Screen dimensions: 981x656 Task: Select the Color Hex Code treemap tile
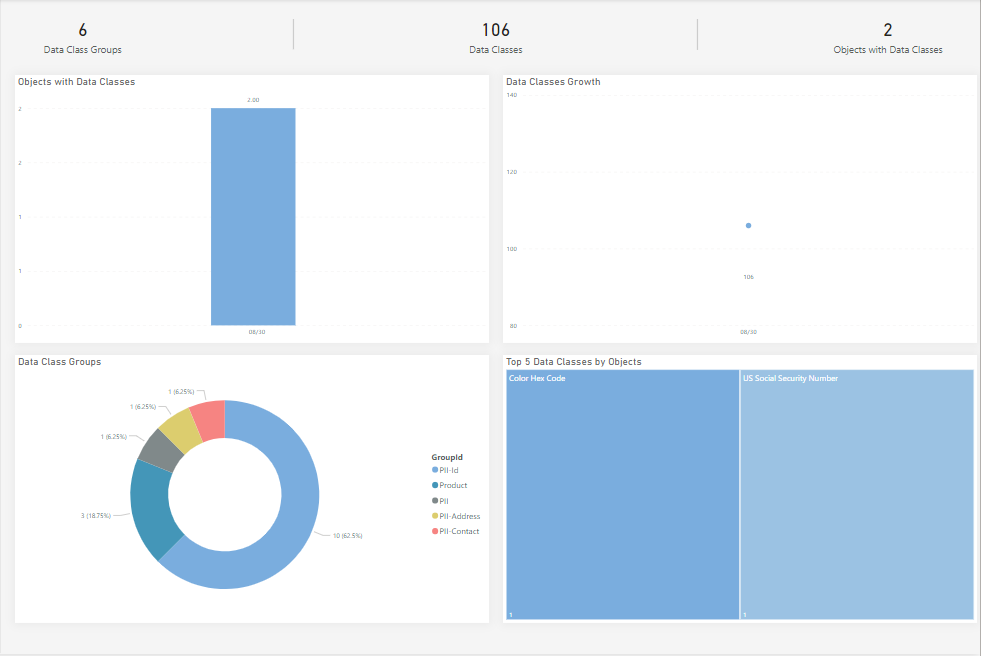click(622, 495)
